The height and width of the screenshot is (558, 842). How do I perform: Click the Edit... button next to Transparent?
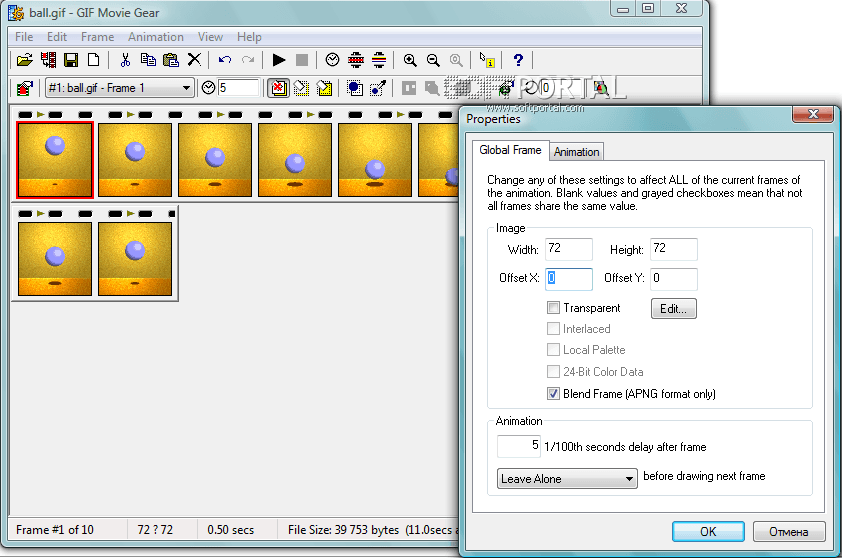[673, 309]
